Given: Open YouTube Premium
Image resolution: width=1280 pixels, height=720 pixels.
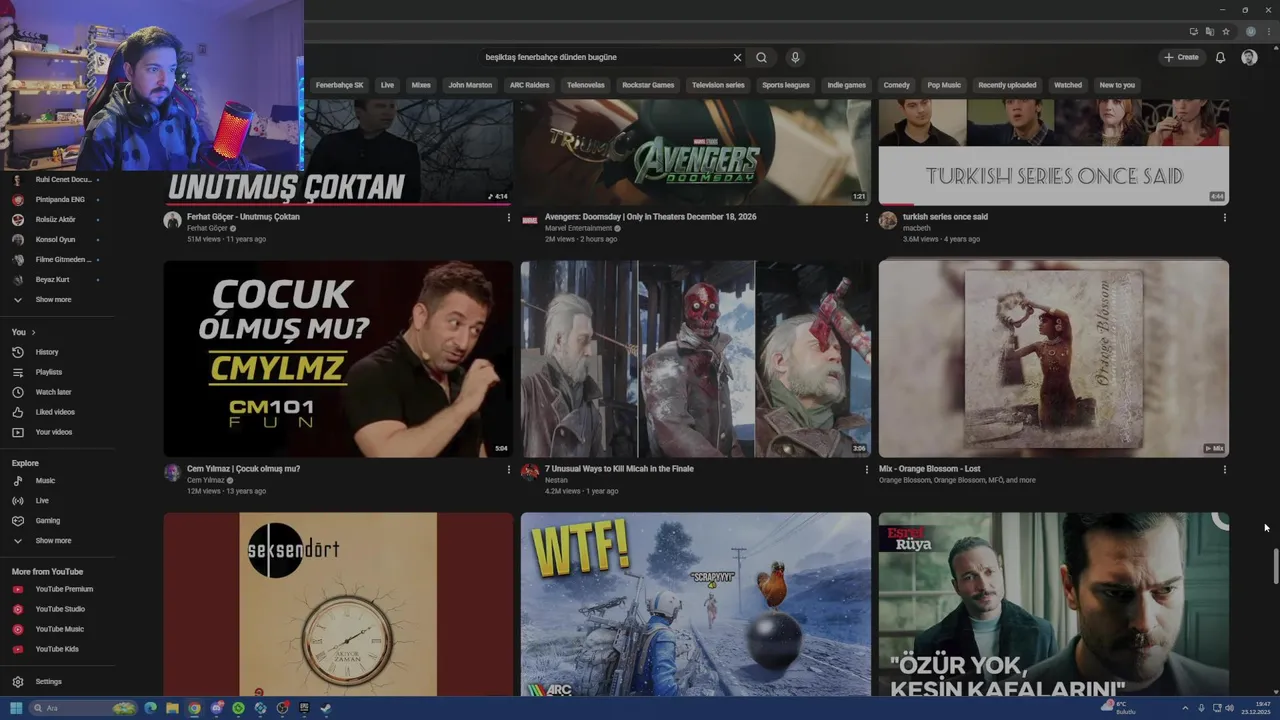Looking at the screenshot, I should [64, 589].
